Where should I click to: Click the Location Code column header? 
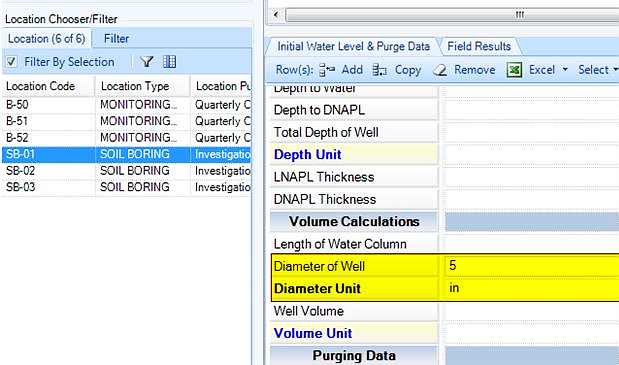[x=48, y=86]
